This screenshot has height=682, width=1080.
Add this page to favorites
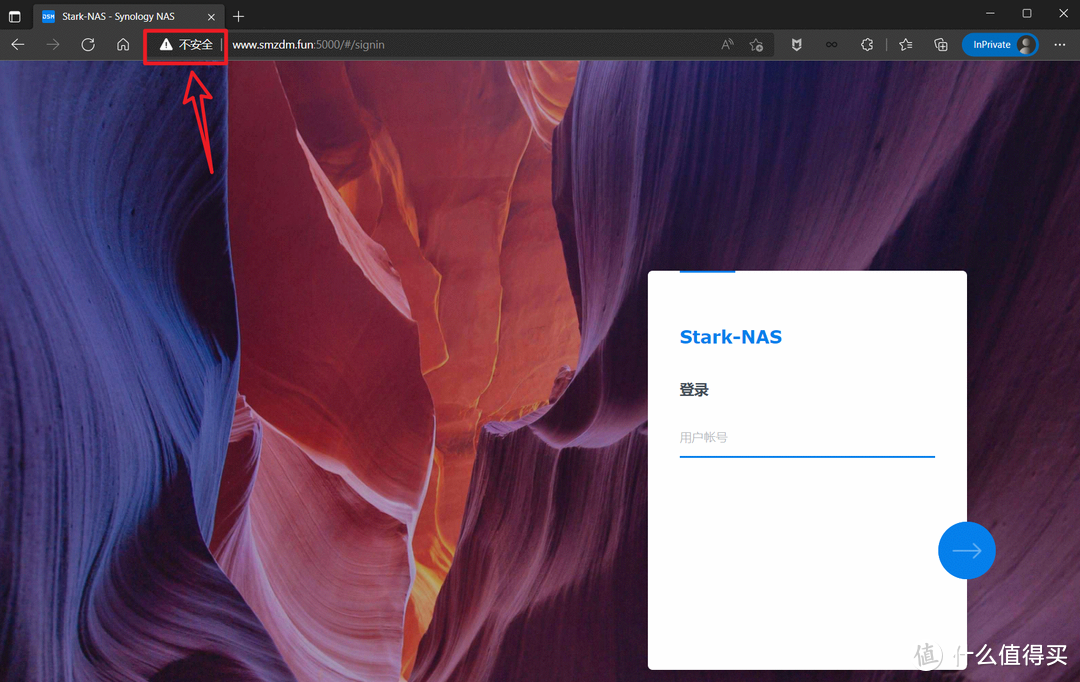pyautogui.click(x=756, y=45)
